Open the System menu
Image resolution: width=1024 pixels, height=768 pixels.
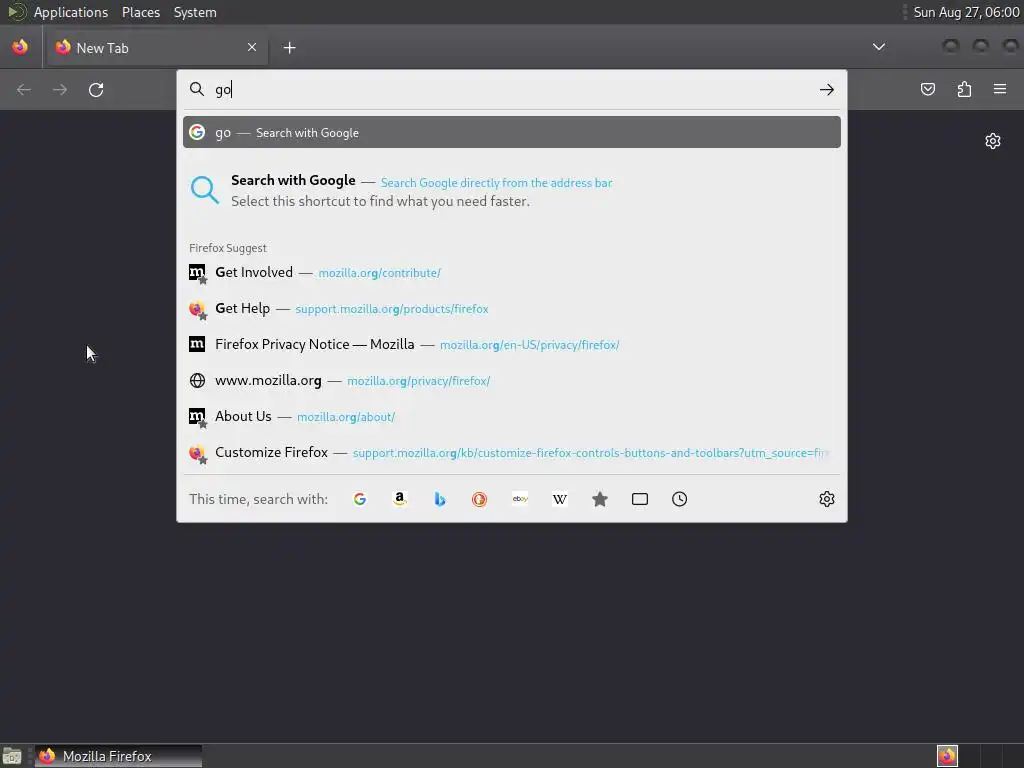(x=195, y=12)
